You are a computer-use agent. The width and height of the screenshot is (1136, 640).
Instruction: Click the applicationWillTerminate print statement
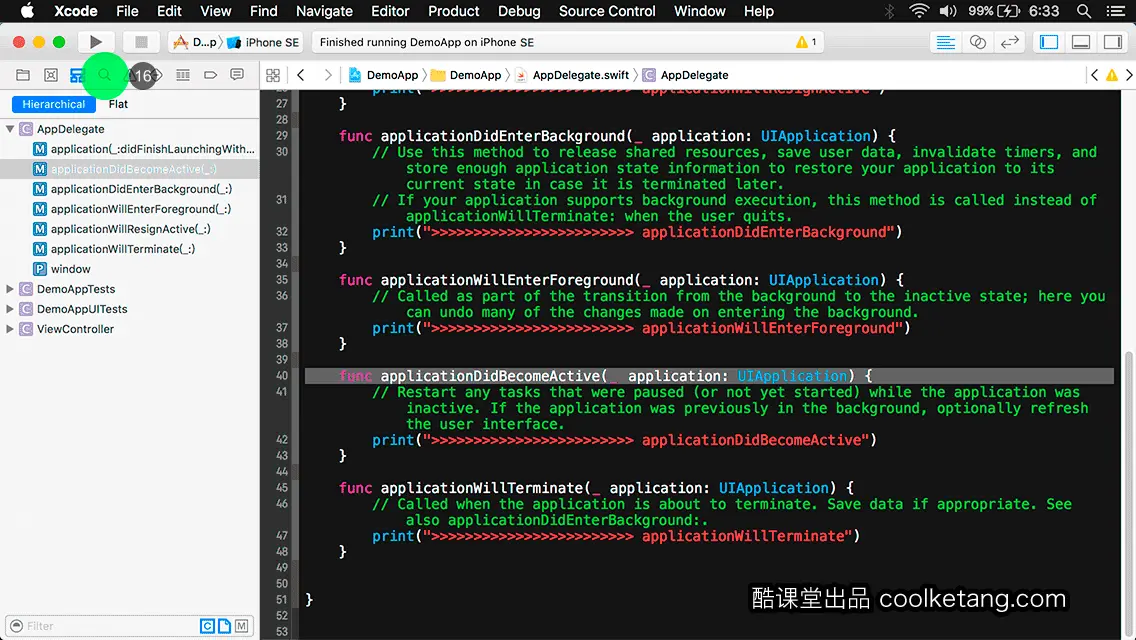coord(616,536)
